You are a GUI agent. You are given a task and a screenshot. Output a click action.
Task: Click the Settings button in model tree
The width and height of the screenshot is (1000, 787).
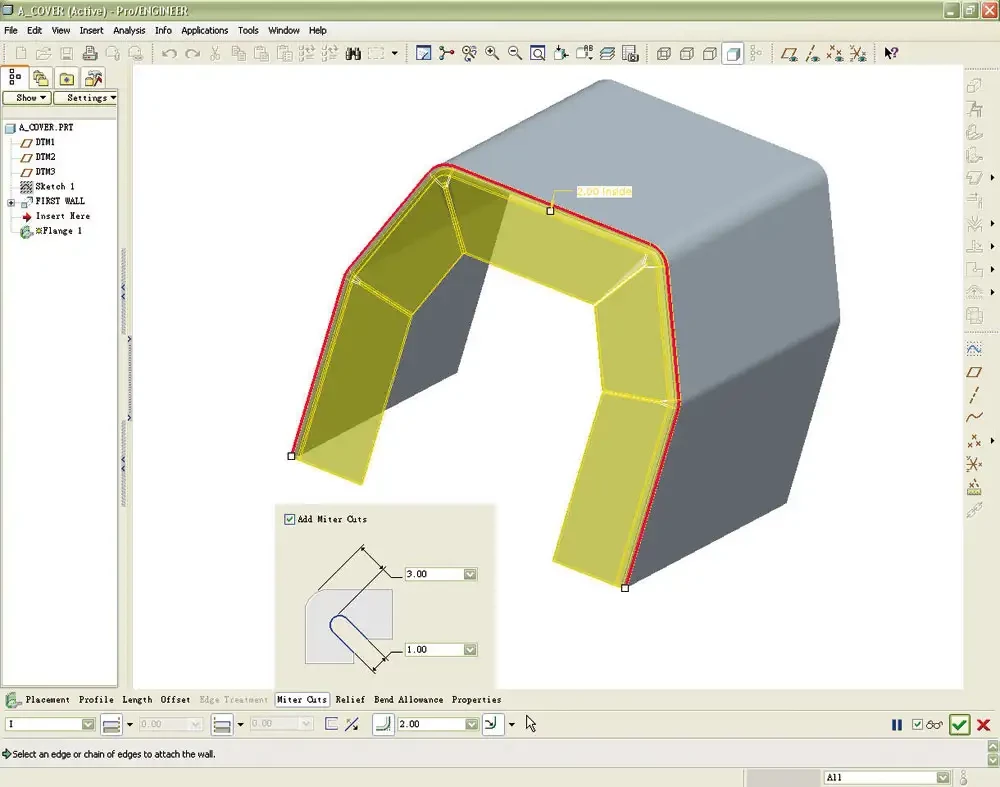[x=86, y=98]
